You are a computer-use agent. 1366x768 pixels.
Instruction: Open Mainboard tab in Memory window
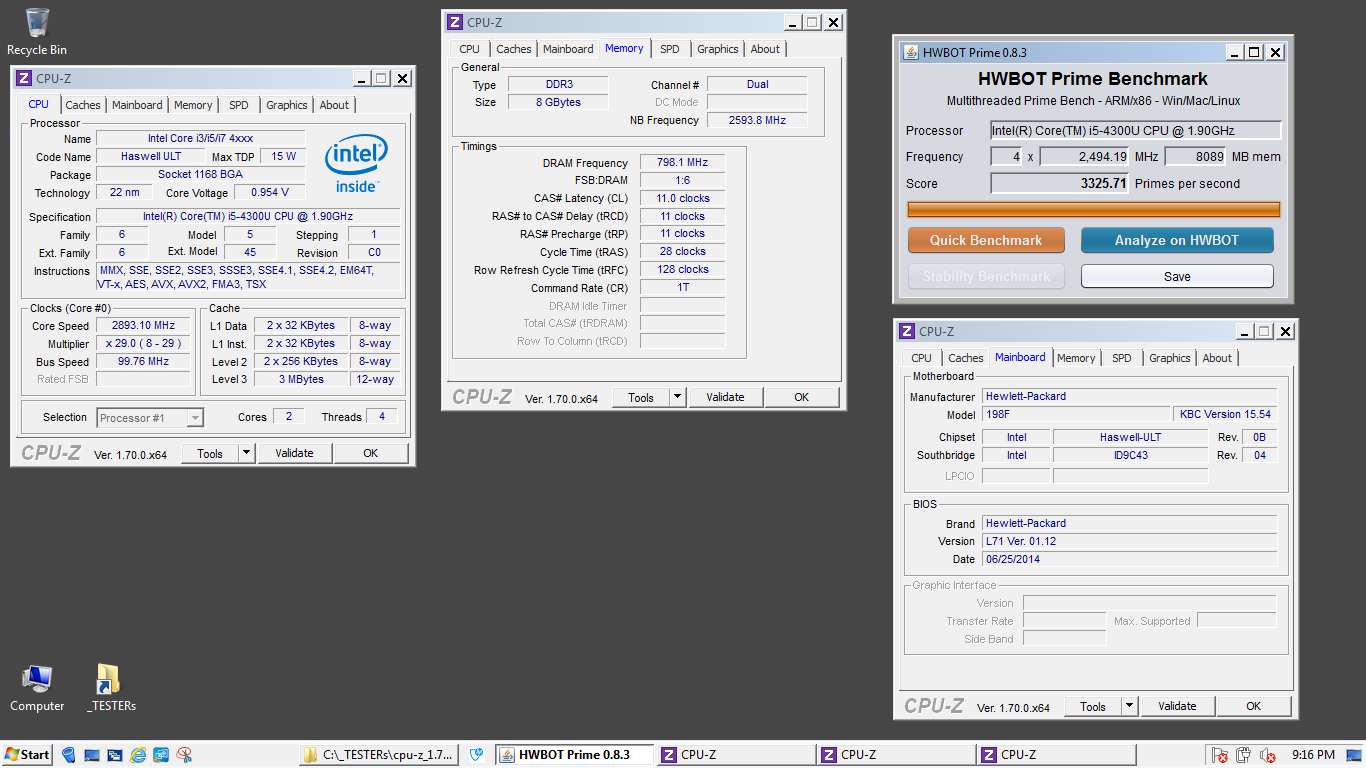(x=568, y=49)
